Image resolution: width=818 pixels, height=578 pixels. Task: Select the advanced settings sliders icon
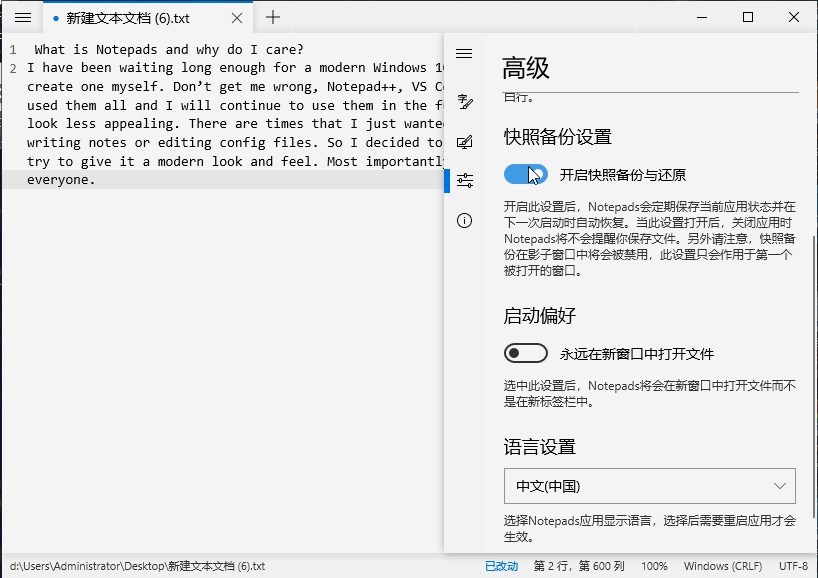coord(463,180)
